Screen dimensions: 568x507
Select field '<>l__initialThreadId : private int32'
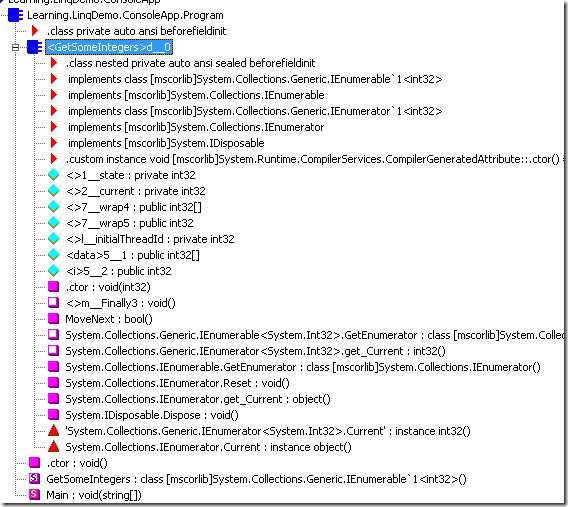(x=150, y=239)
